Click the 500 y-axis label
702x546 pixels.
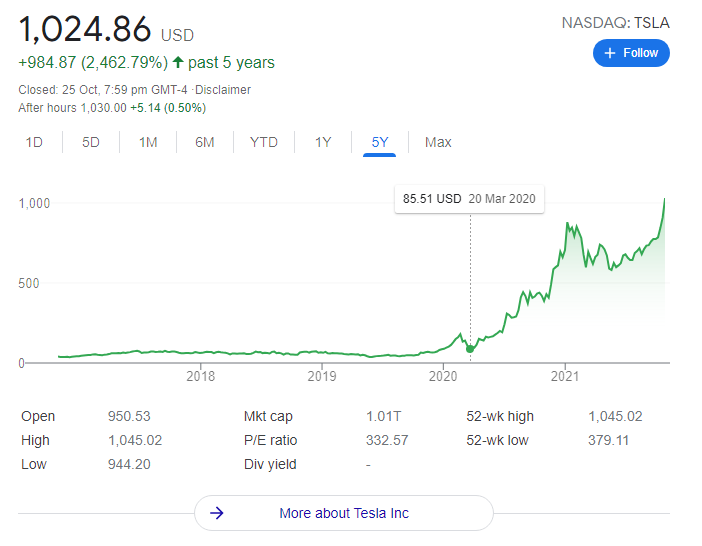click(29, 283)
